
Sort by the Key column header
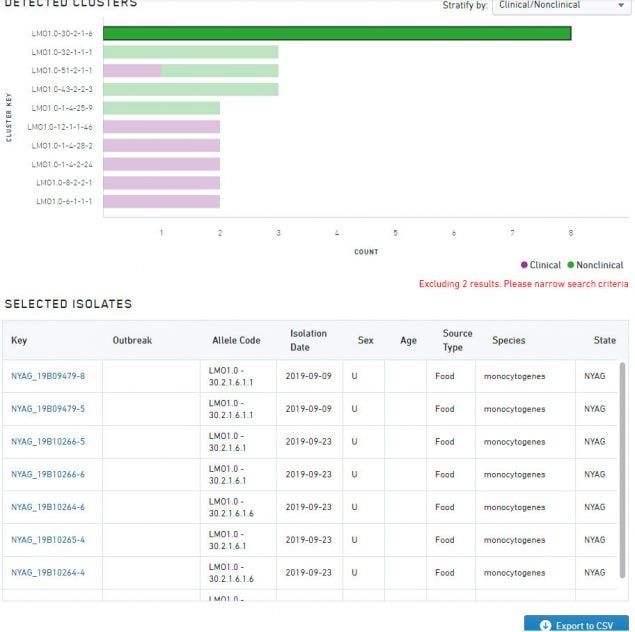point(19,340)
